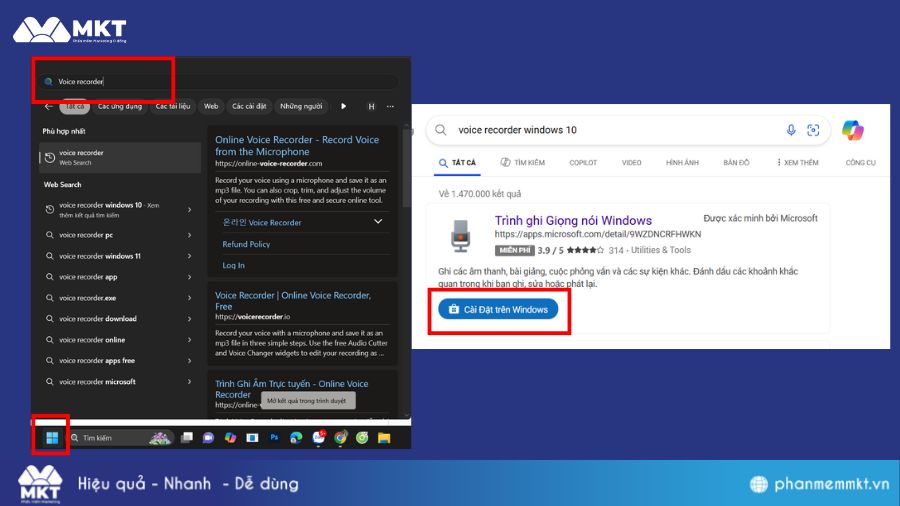Choose the voice recorder microsoft suggestion
Screen dimensions: 900x506
(x=97, y=382)
